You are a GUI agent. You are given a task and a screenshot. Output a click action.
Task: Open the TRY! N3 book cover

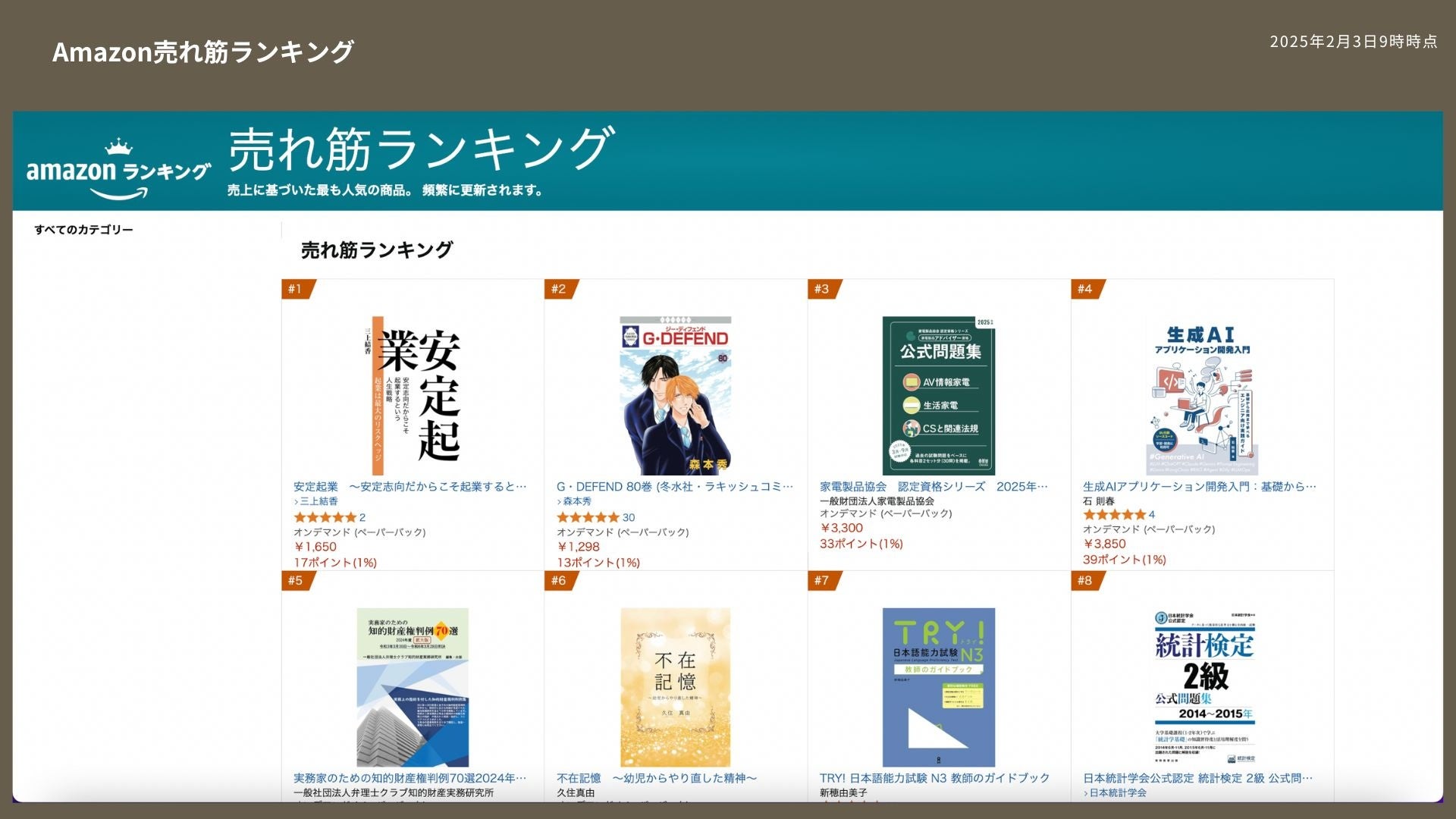pos(938,687)
